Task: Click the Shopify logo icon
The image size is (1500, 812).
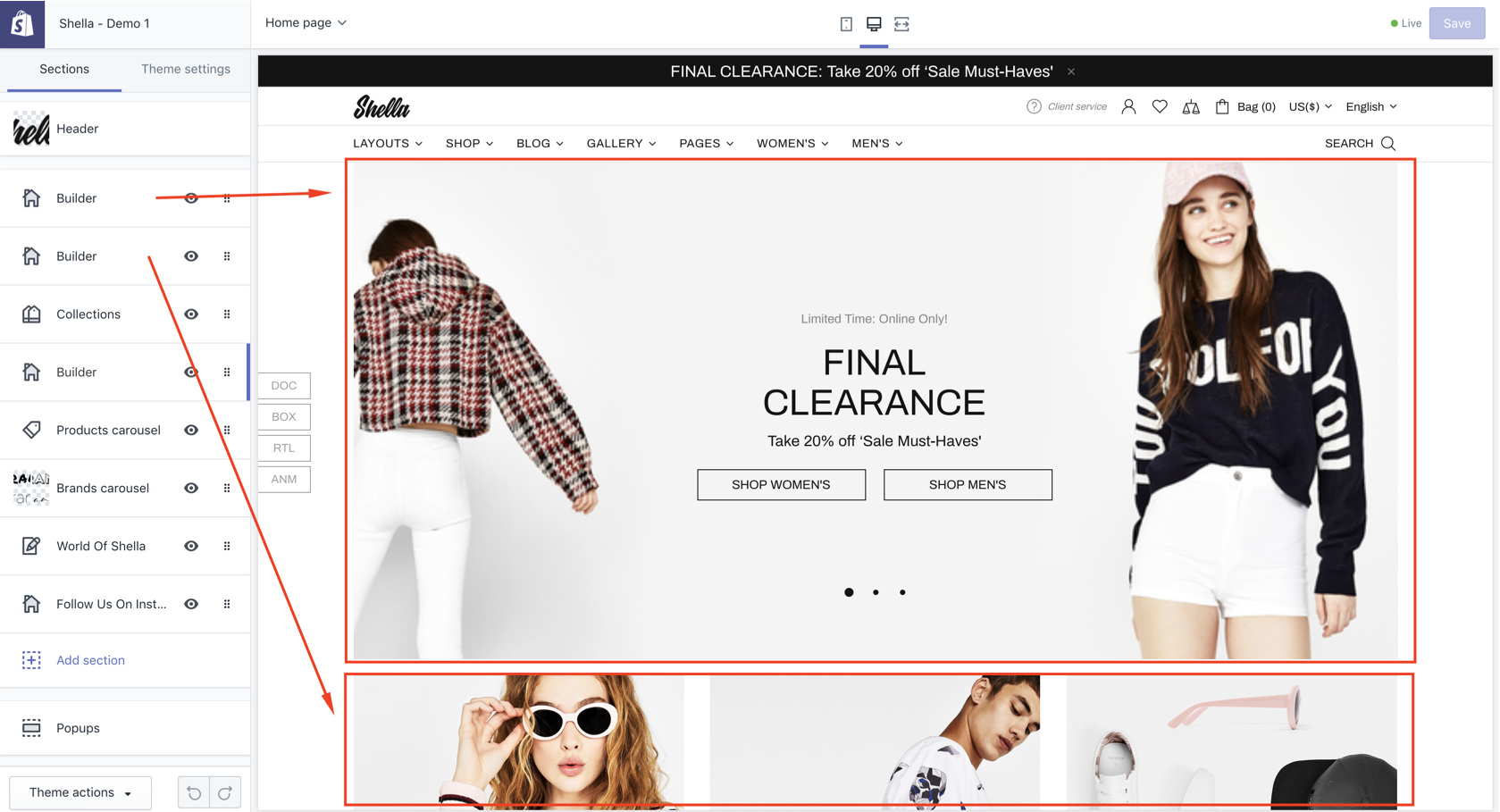Action: coord(22,23)
